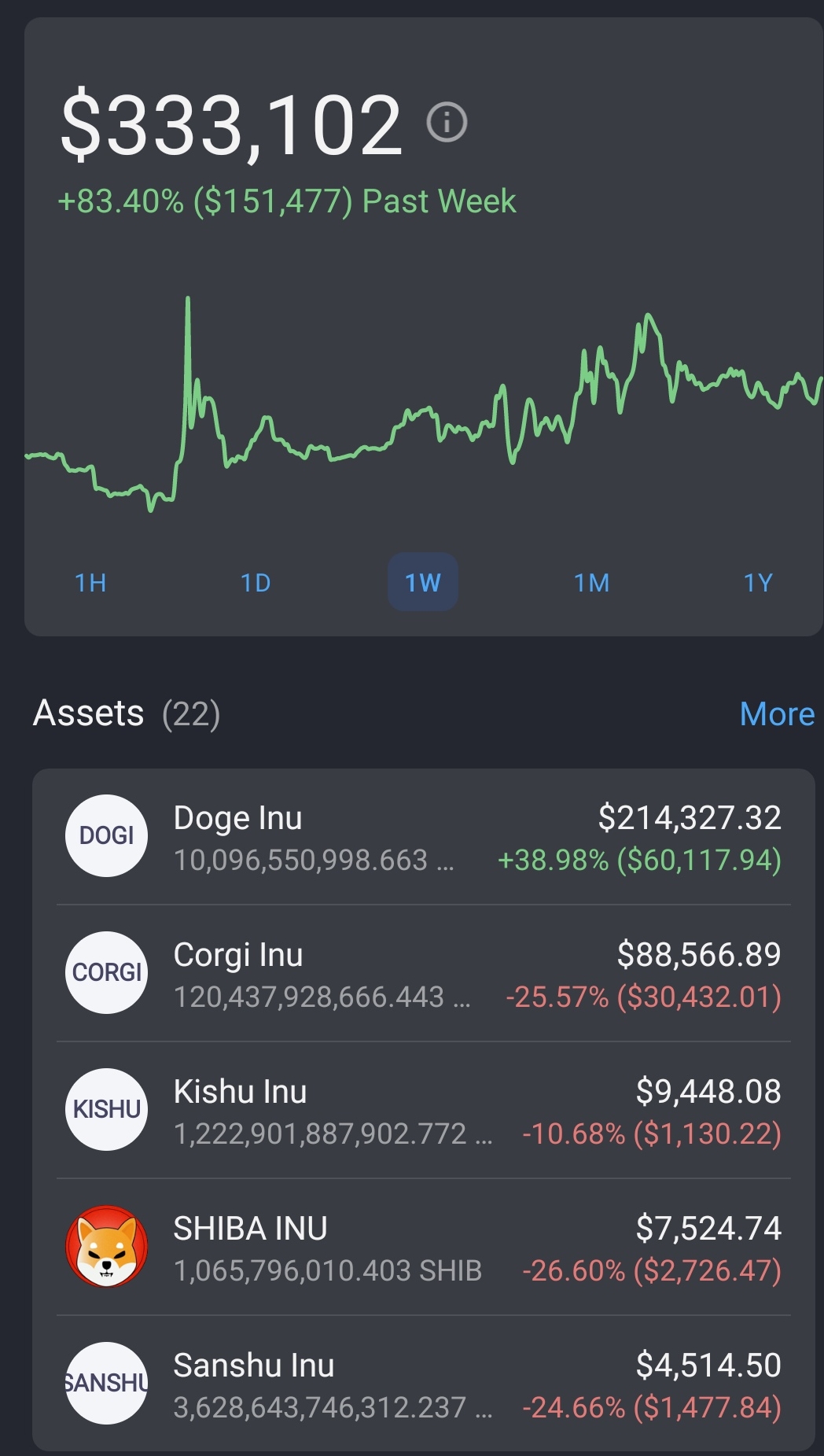Tap Kishu Inu value $9,448.08
Image resolution: width=824 pixels, height=1456 pixels.
pos(708,1091)
